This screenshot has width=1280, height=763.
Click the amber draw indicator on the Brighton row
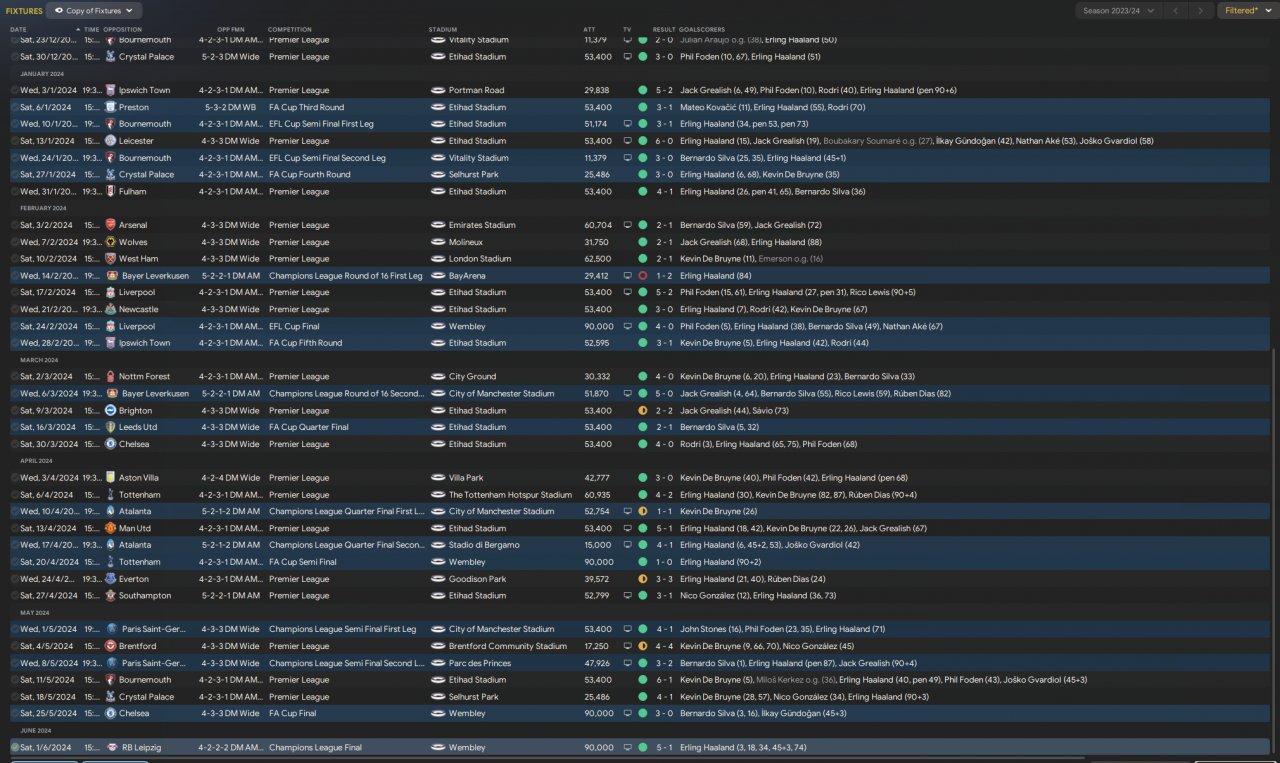point(642,410)
